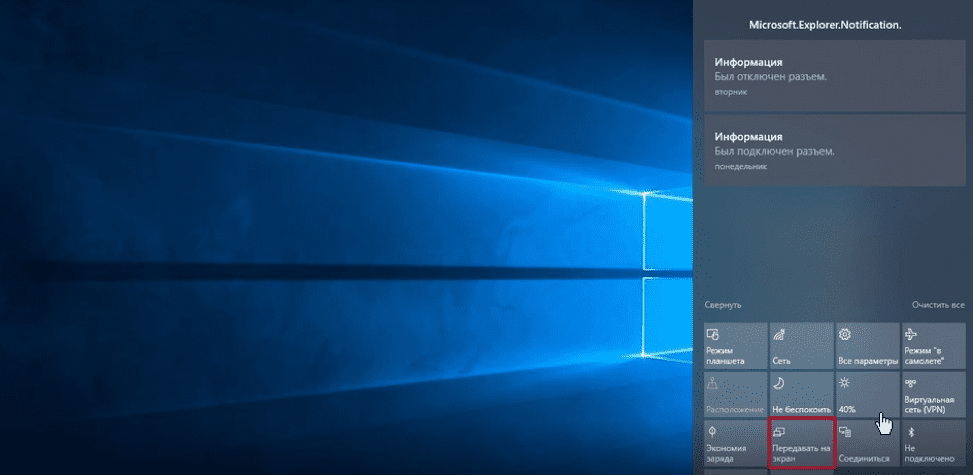
Task: Click the 40% brightness tile
Action: point(866,395)
